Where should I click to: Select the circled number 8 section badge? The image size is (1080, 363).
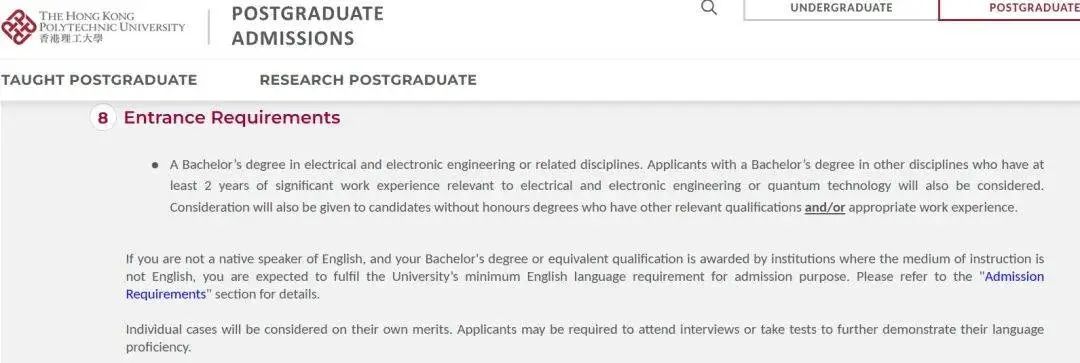(x=103, y=118)
